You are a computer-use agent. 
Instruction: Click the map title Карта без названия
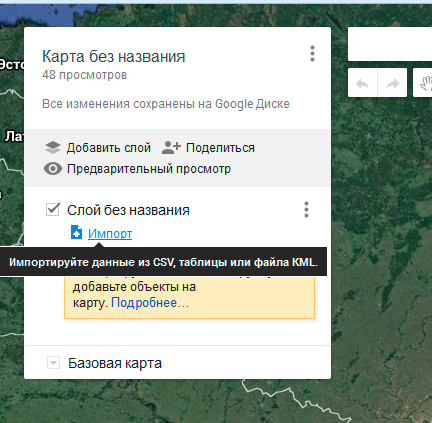(114, 56)
